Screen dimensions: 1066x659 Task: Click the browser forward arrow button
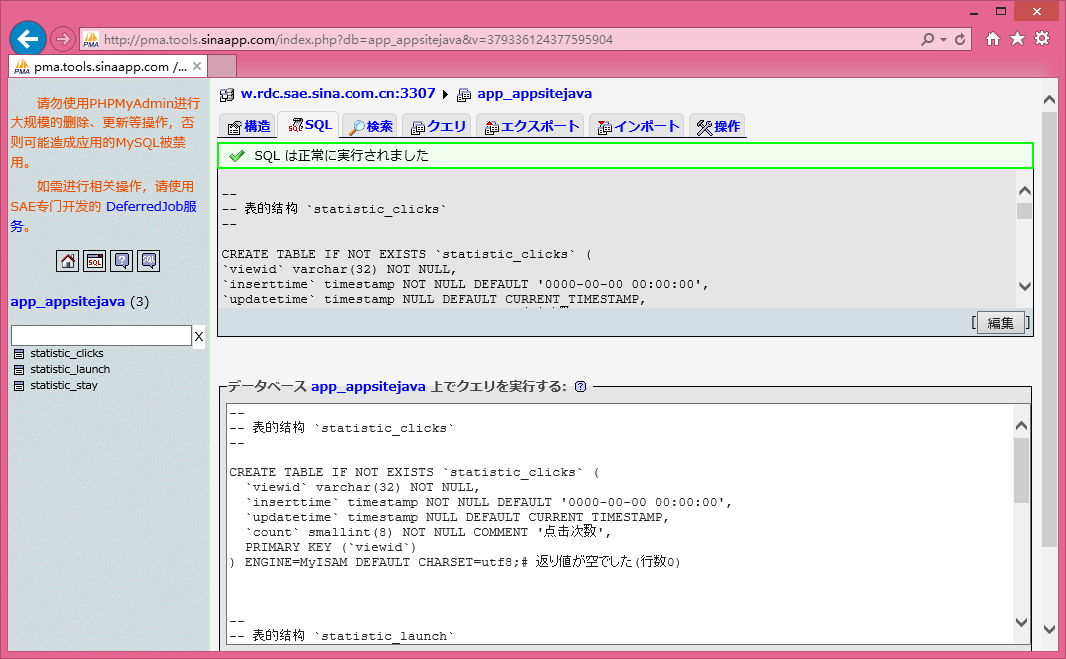point(63,39)
